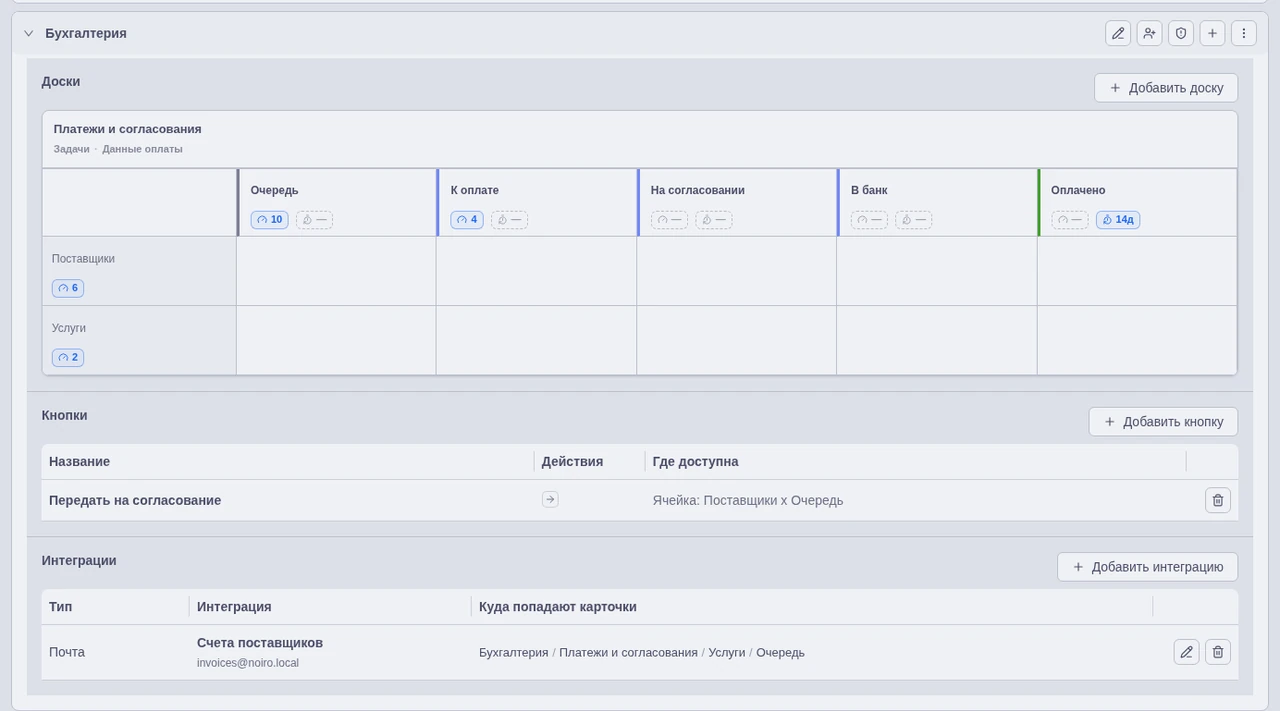Viewport: 1280px width, 711px height.
Task: Click the limit badge 4 in К оплате
Action: (467, 220)
